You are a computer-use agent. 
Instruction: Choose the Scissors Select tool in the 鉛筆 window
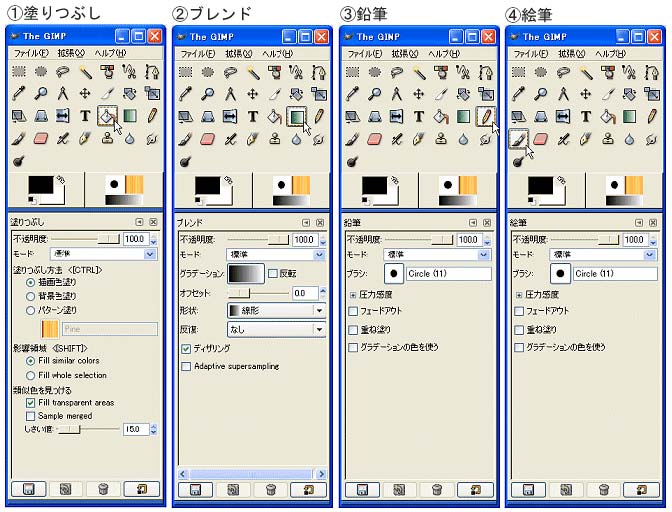click(463, 72)
